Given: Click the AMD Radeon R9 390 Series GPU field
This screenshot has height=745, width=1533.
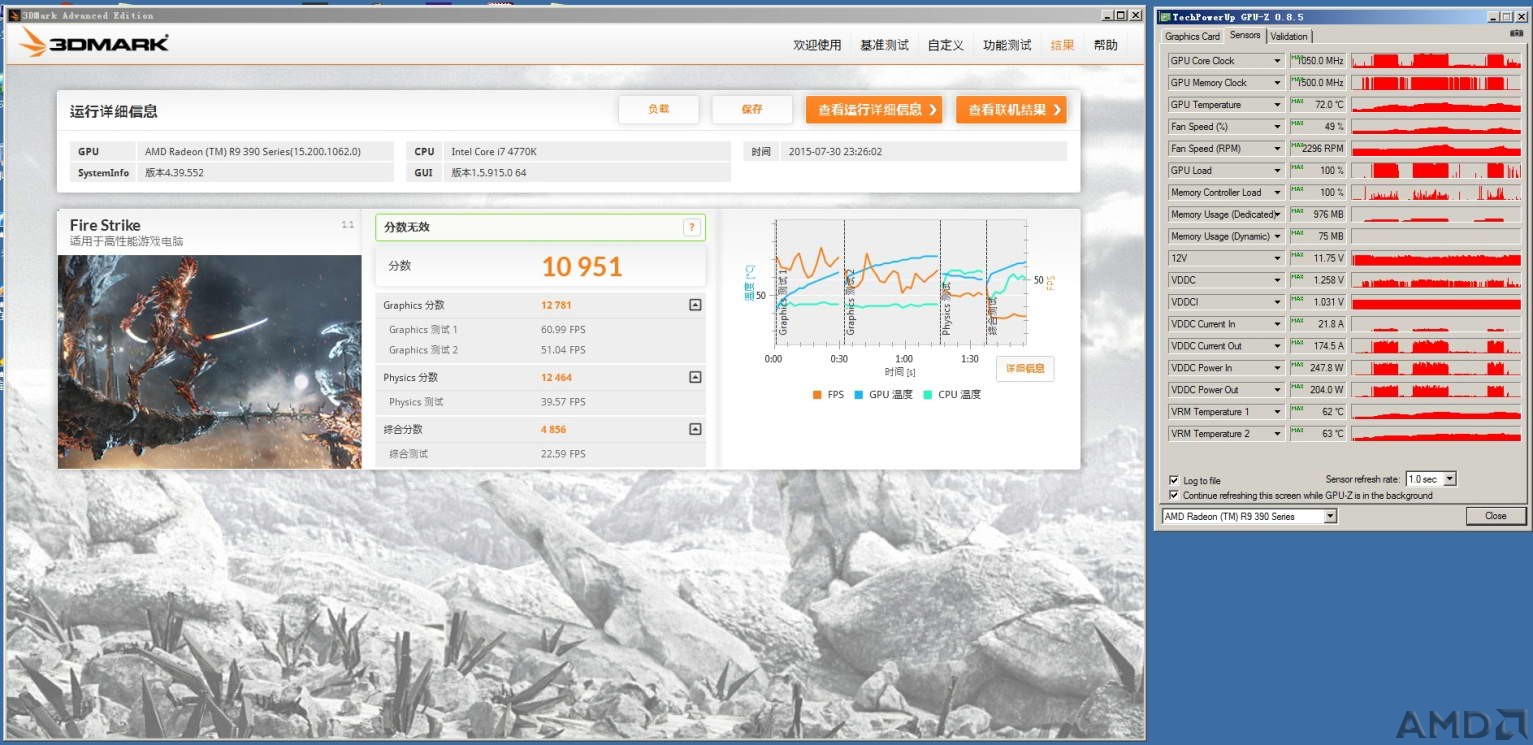Looking at the screenshot, I should tap(265, 152).
